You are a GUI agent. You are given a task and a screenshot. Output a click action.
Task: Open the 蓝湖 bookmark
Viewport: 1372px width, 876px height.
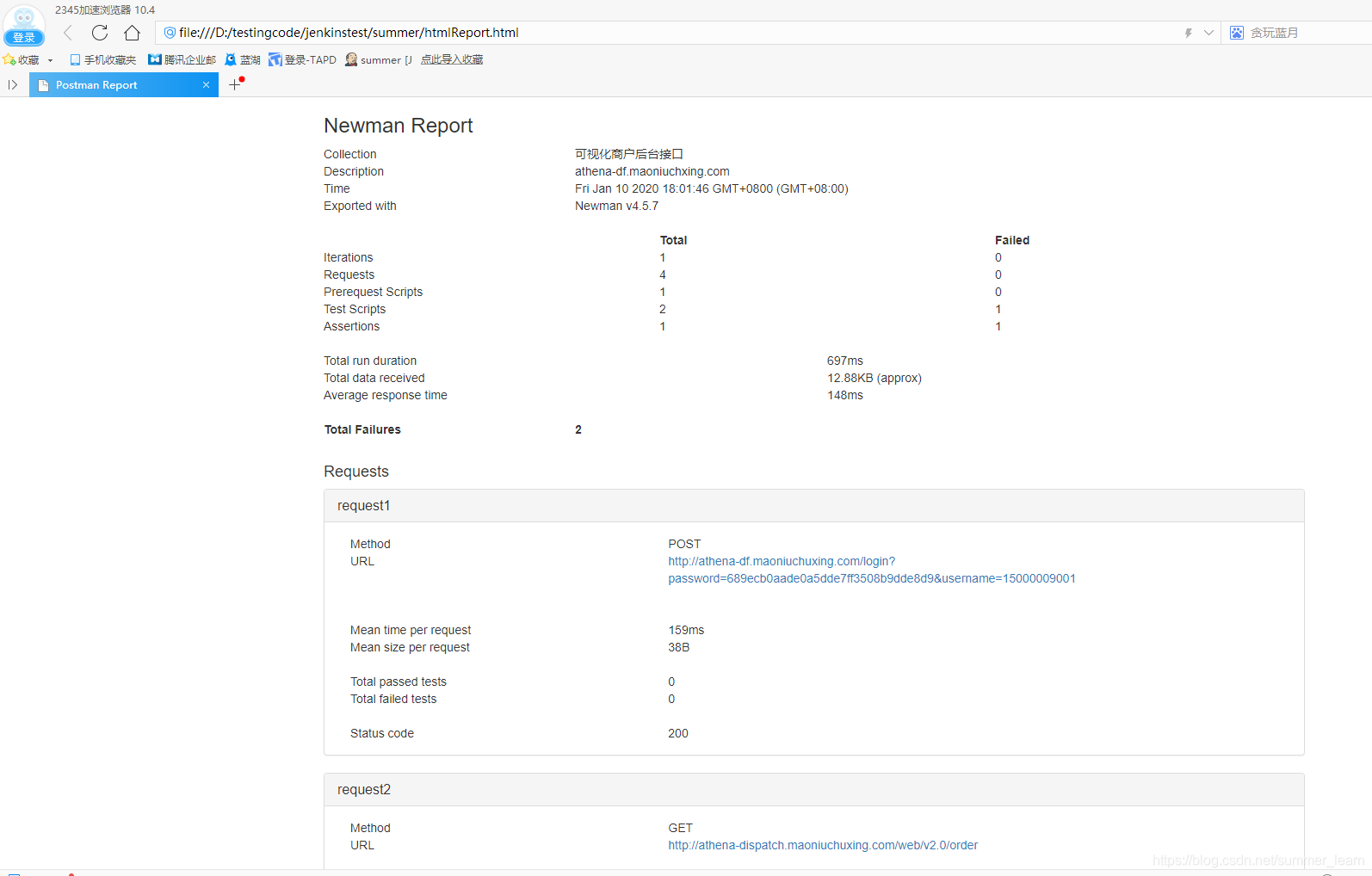pos(243,59)
